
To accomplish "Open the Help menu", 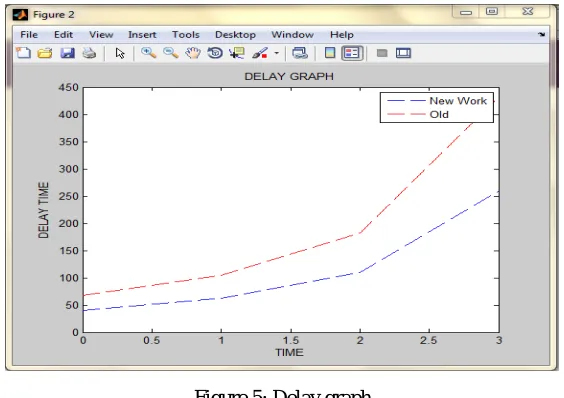I will pos(342,35).
